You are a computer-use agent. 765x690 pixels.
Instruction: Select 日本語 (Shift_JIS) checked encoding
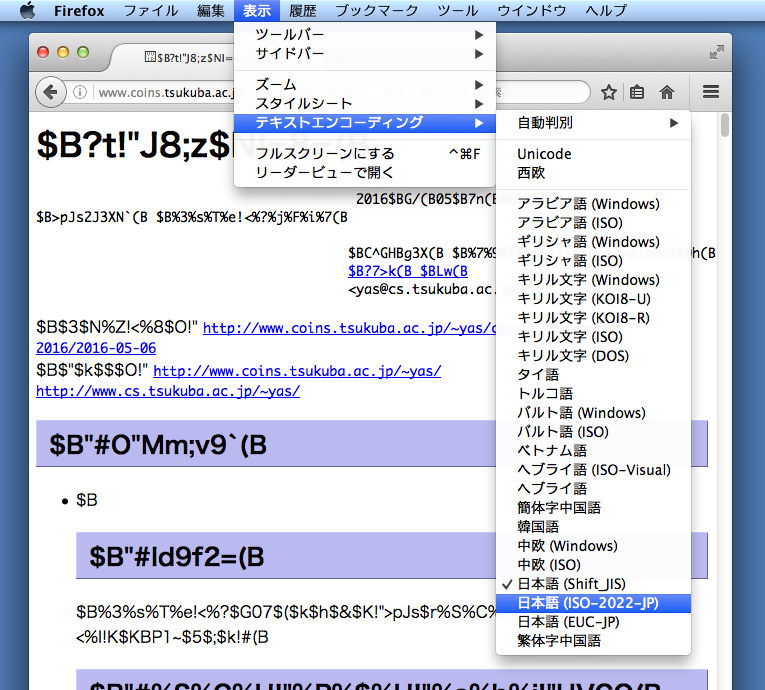pyautogui.click(x=572, y=584)
